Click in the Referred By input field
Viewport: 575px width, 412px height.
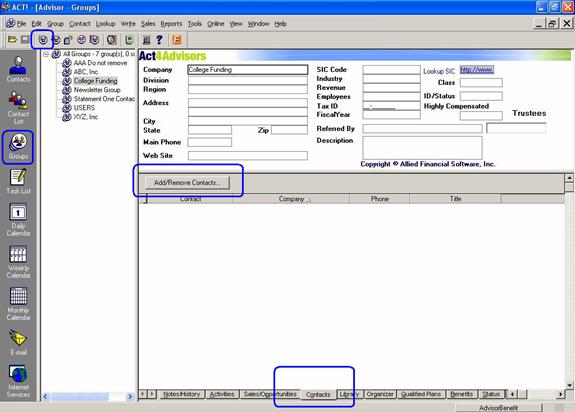[x=422, y=129]
